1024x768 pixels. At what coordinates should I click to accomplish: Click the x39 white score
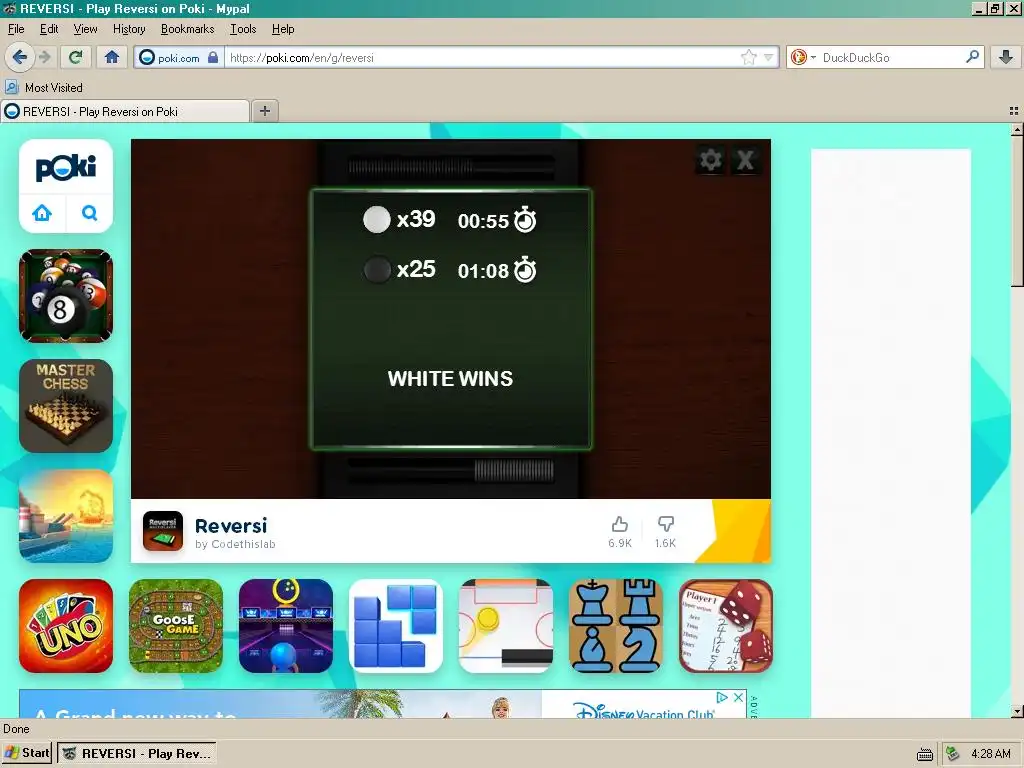point(416,219)
